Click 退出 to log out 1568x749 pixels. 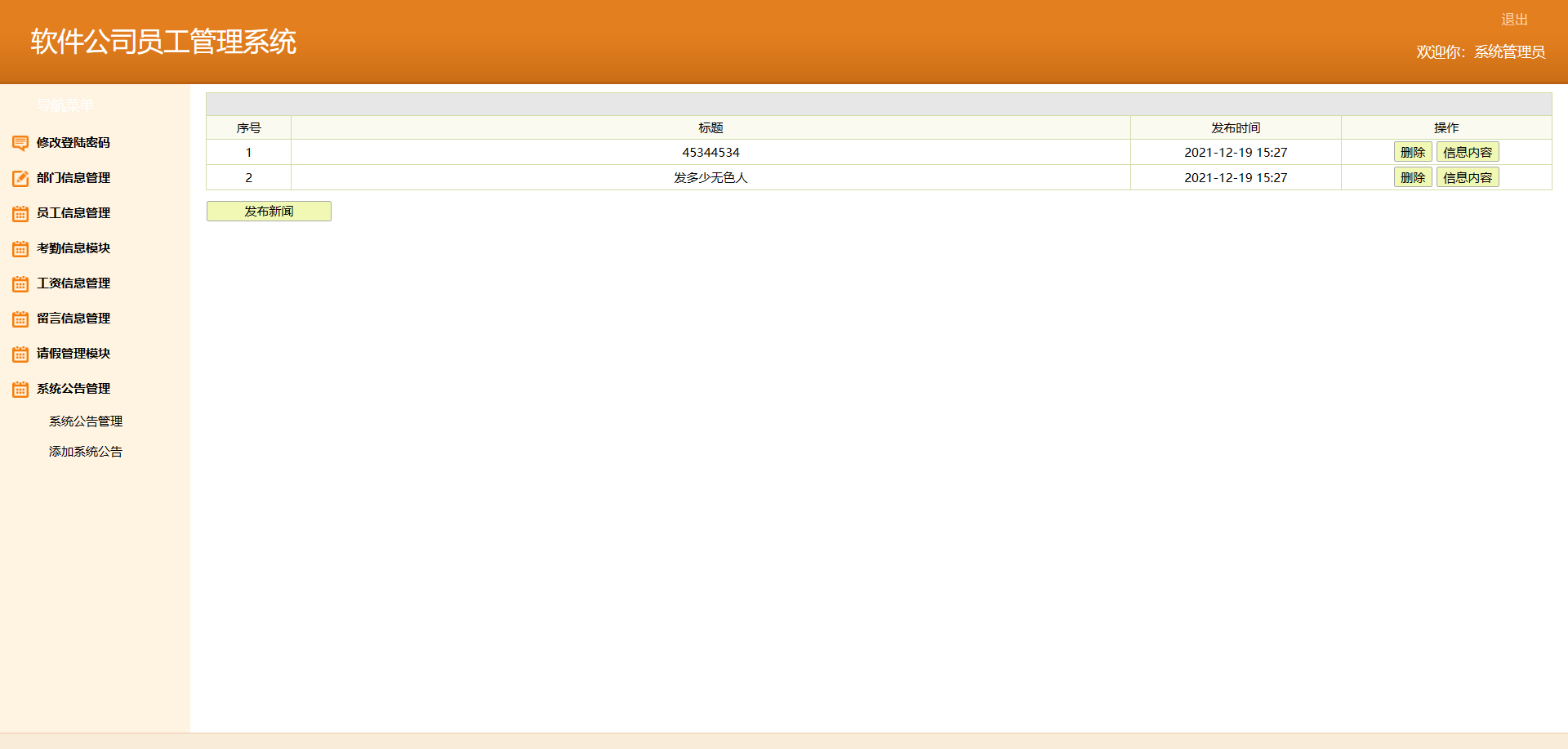pos(1514,19)
